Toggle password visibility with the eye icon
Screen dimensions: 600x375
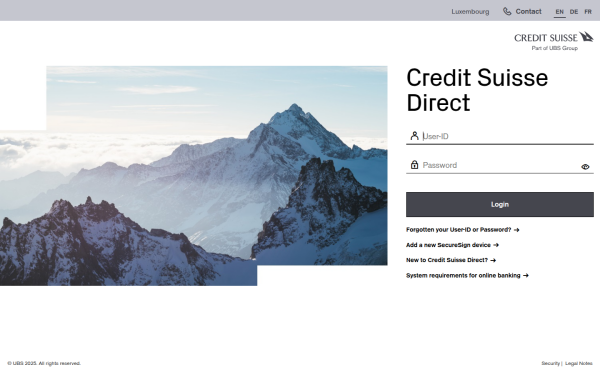tap(585, 167)
